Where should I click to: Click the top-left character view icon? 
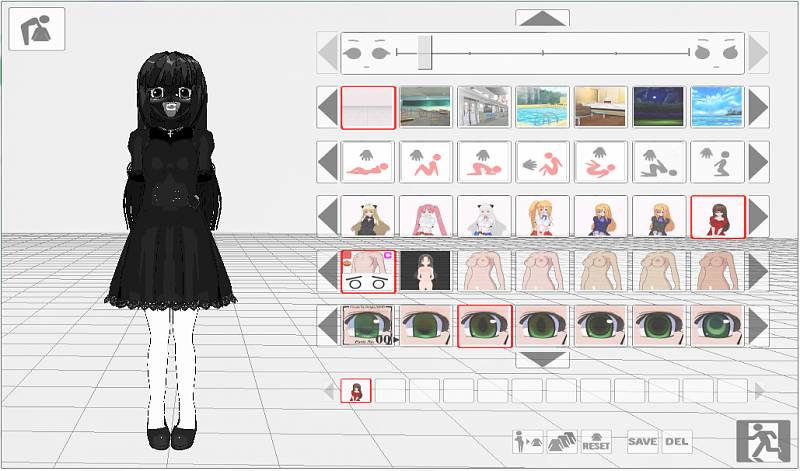pyautogui.click(x=37, y=29)
